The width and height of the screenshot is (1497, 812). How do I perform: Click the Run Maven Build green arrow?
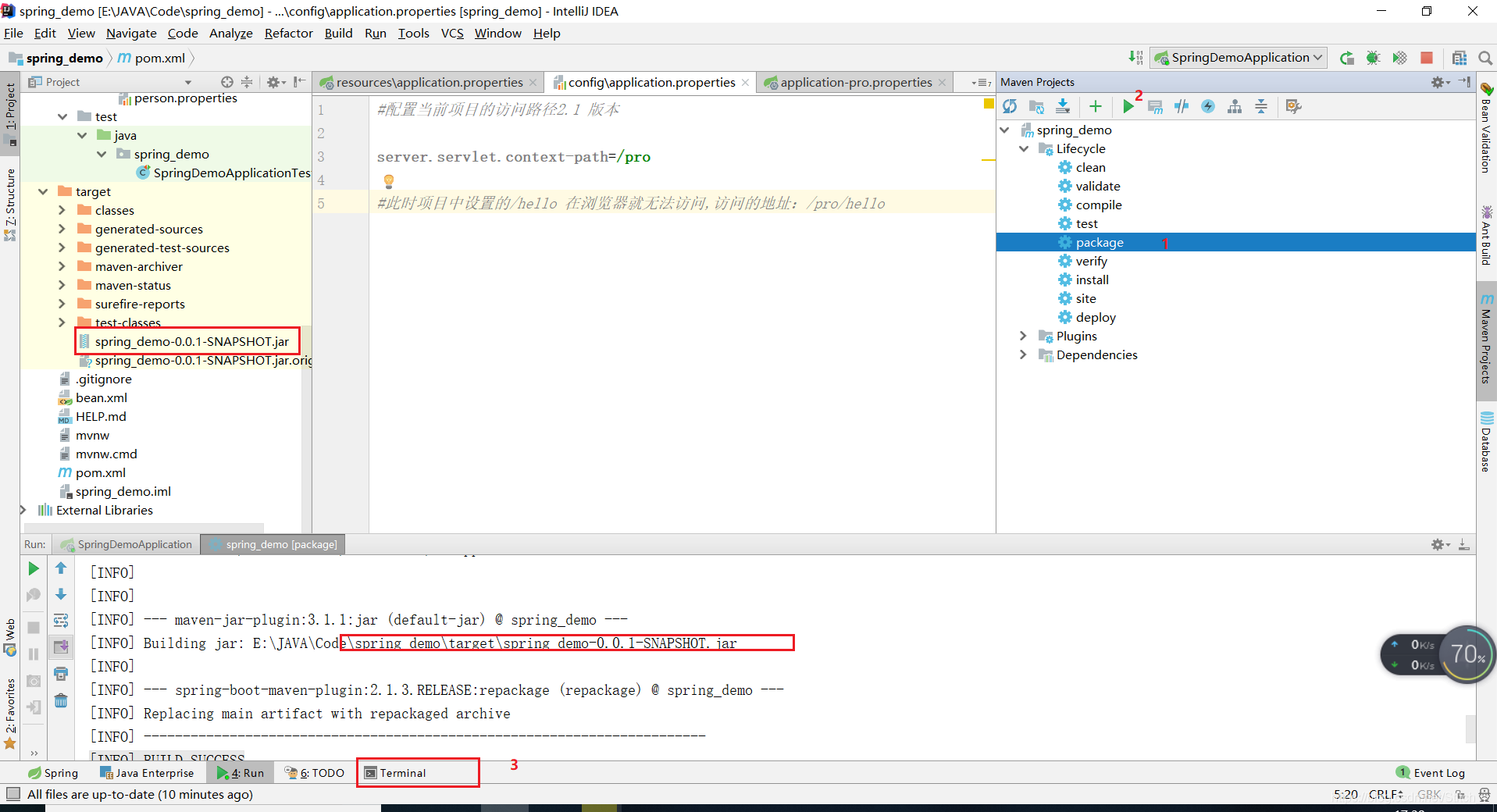(1128, 106)
